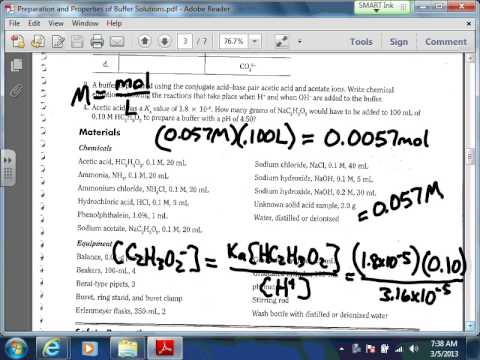Click the convert file toolbar icon

tap(38, 42)
